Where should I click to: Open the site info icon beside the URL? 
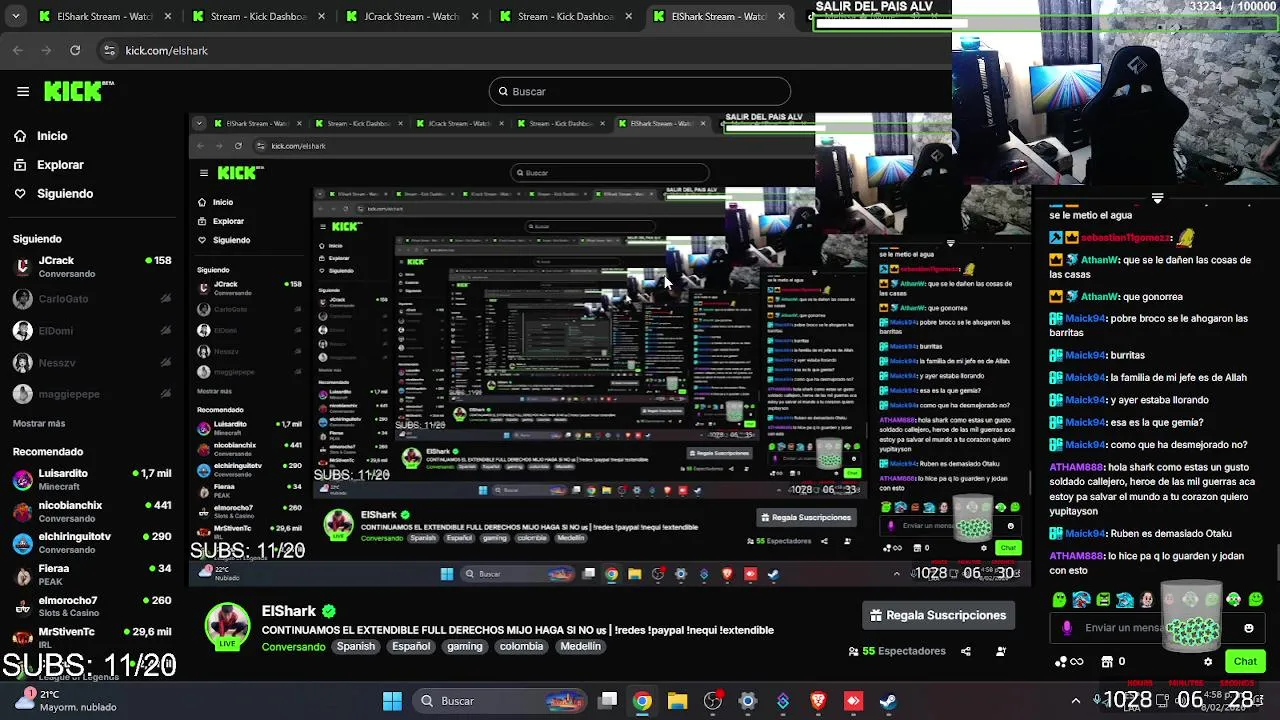pos(109,50)
